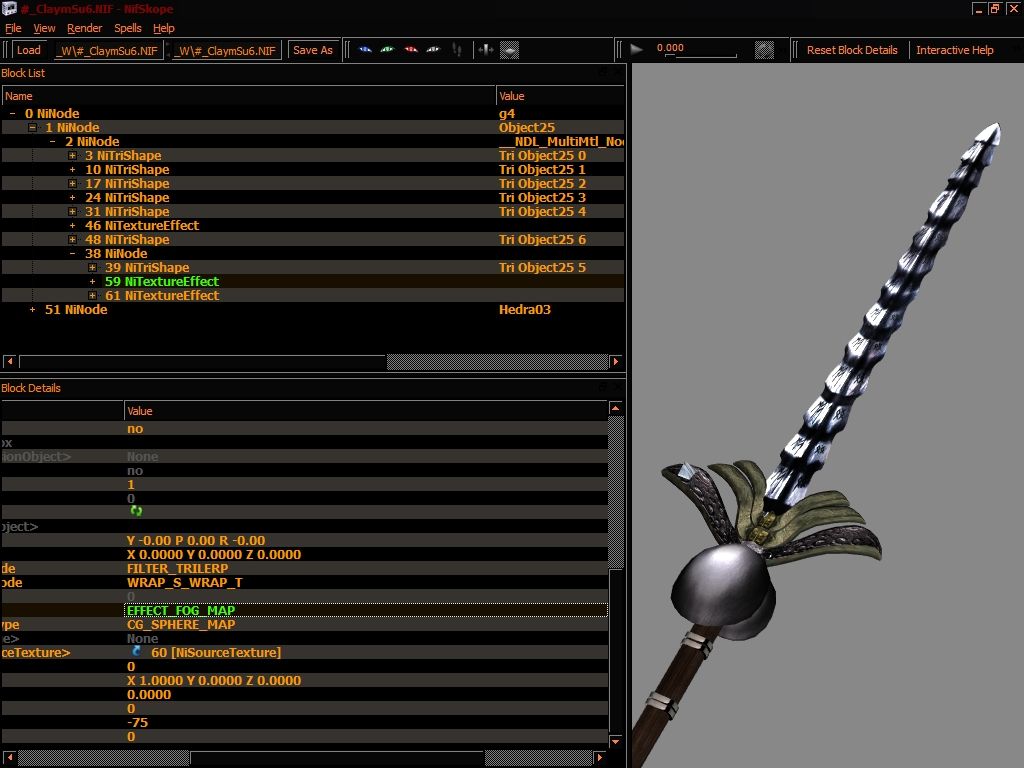
Task: Open the File menu
Action: [x=13, y=28]
